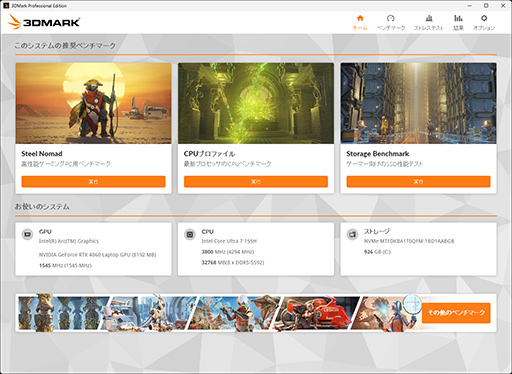512x374 pixels.
Task: Click the 3DMark logo
Action: (44, 22)
